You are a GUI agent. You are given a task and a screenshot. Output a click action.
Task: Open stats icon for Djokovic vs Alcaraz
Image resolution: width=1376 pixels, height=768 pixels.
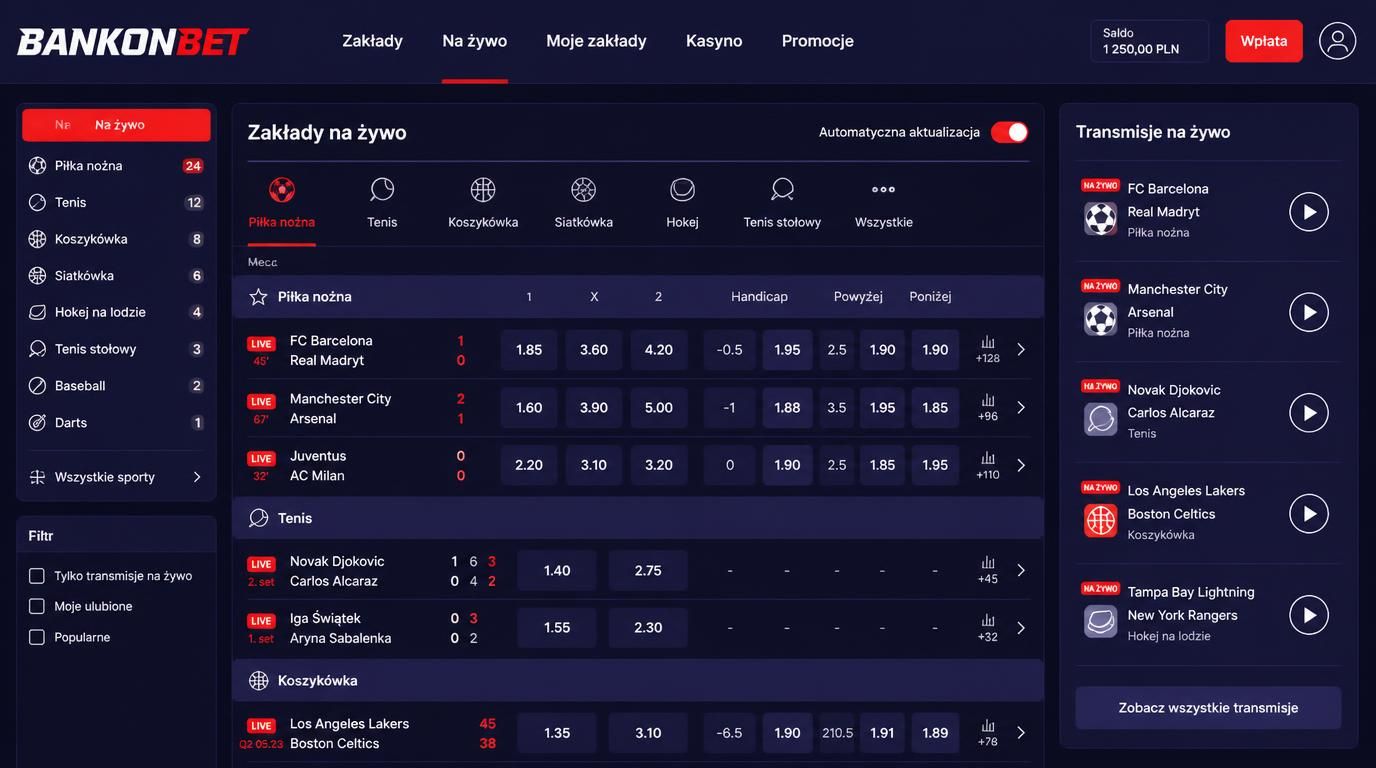tap(988, 563)
